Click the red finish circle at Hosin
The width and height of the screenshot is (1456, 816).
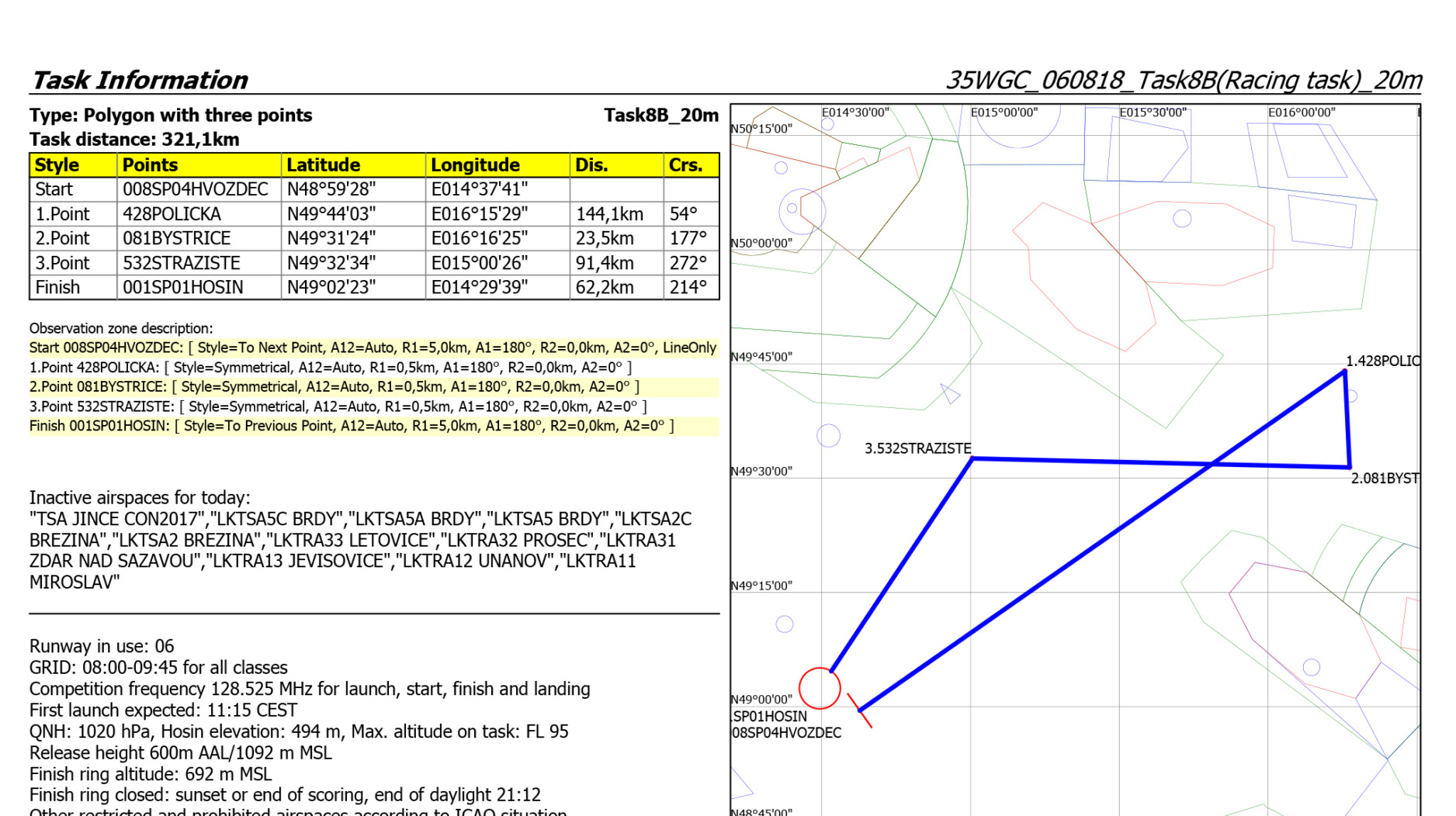coord(819,688)
